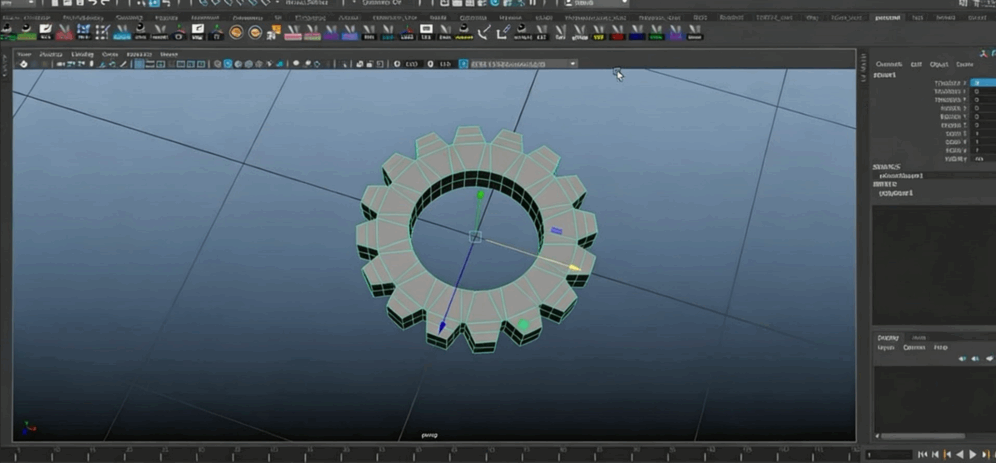Switch to the Display tab in Layer Editor

coord(887,337)
